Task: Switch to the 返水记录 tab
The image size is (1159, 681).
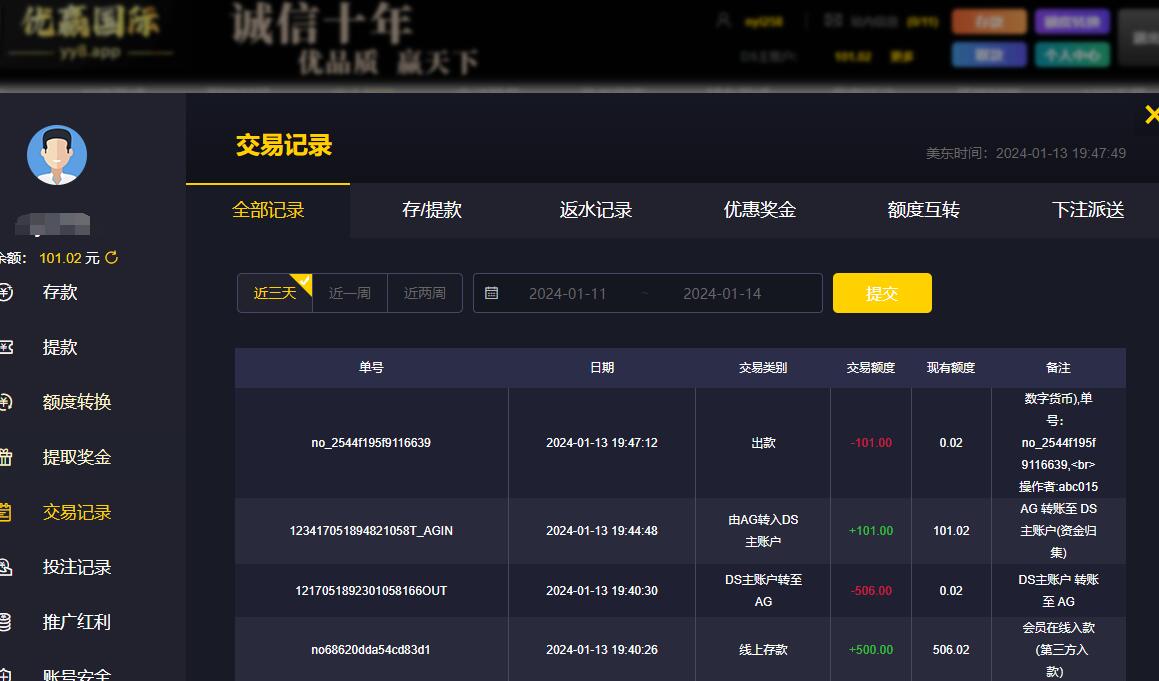Action: coord(596,211)
